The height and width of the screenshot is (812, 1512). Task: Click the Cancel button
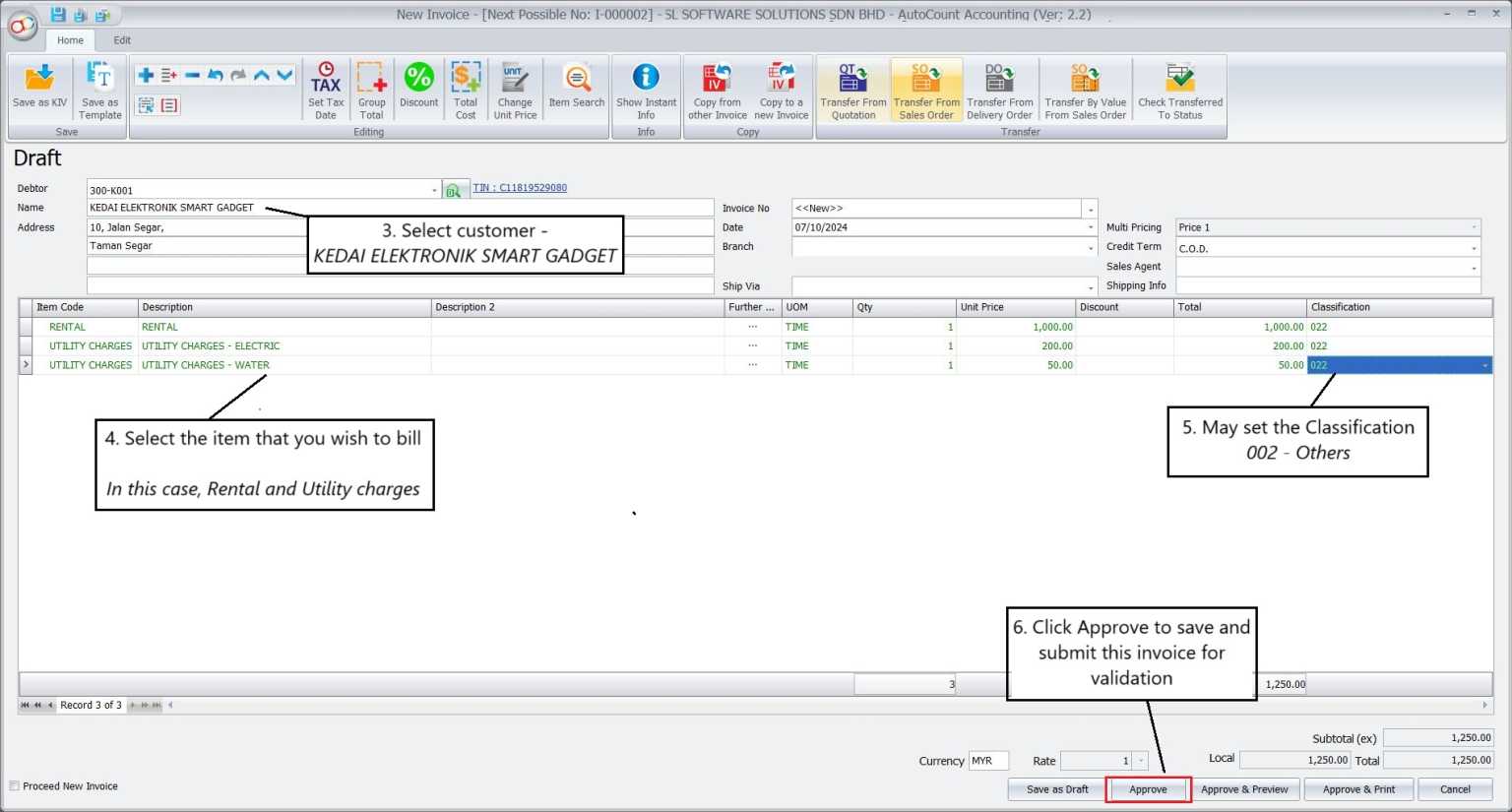(x=1455, y=789)
